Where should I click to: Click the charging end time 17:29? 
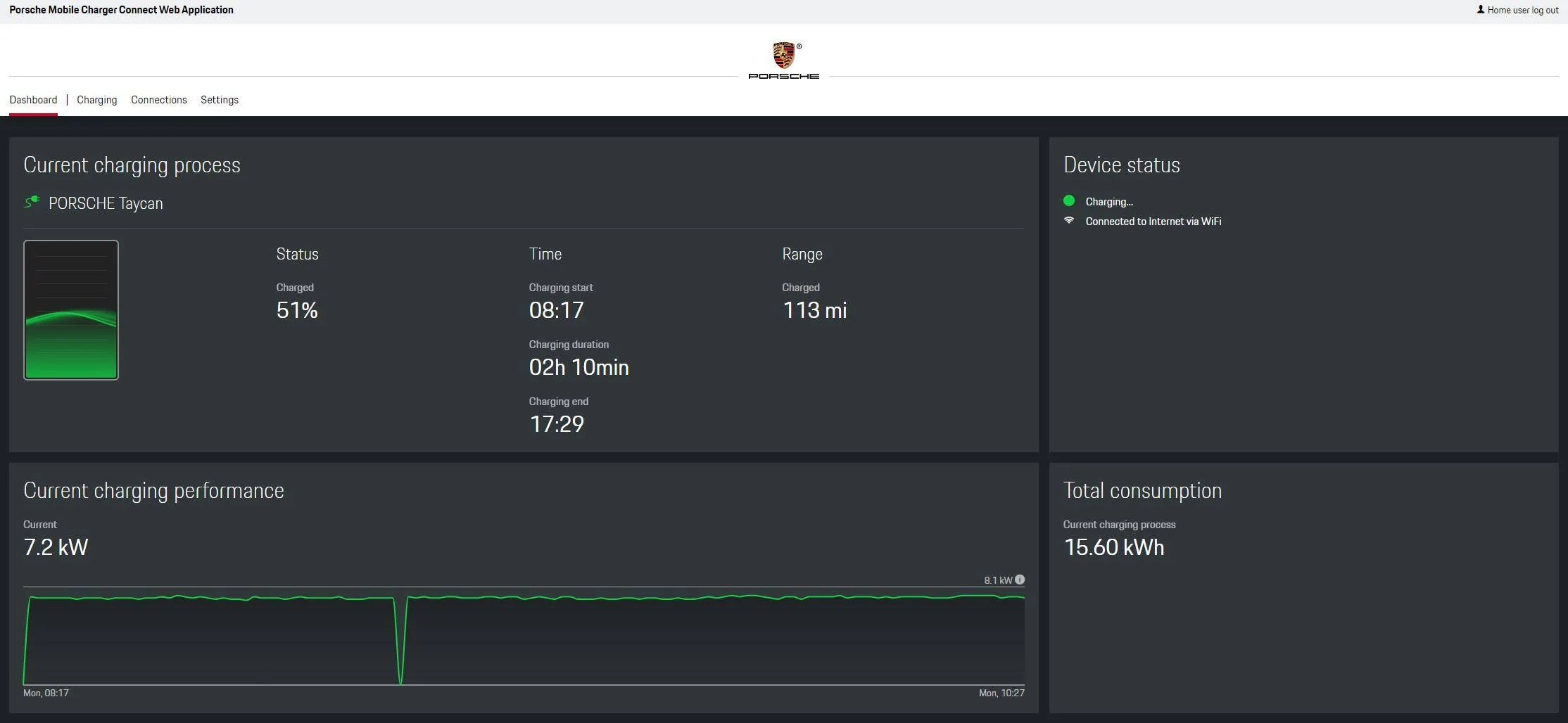pos(557,424)
